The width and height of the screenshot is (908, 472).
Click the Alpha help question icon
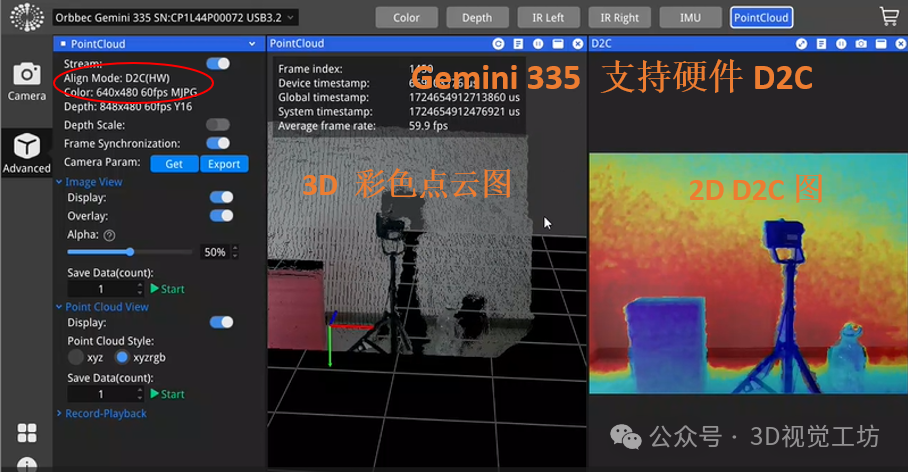tap(109, 235)
